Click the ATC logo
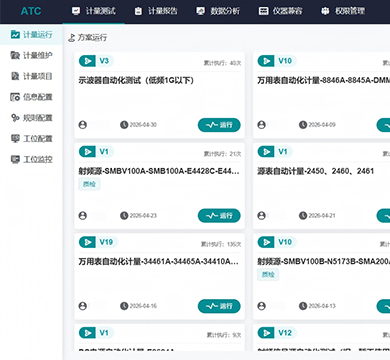 (31, 11)
